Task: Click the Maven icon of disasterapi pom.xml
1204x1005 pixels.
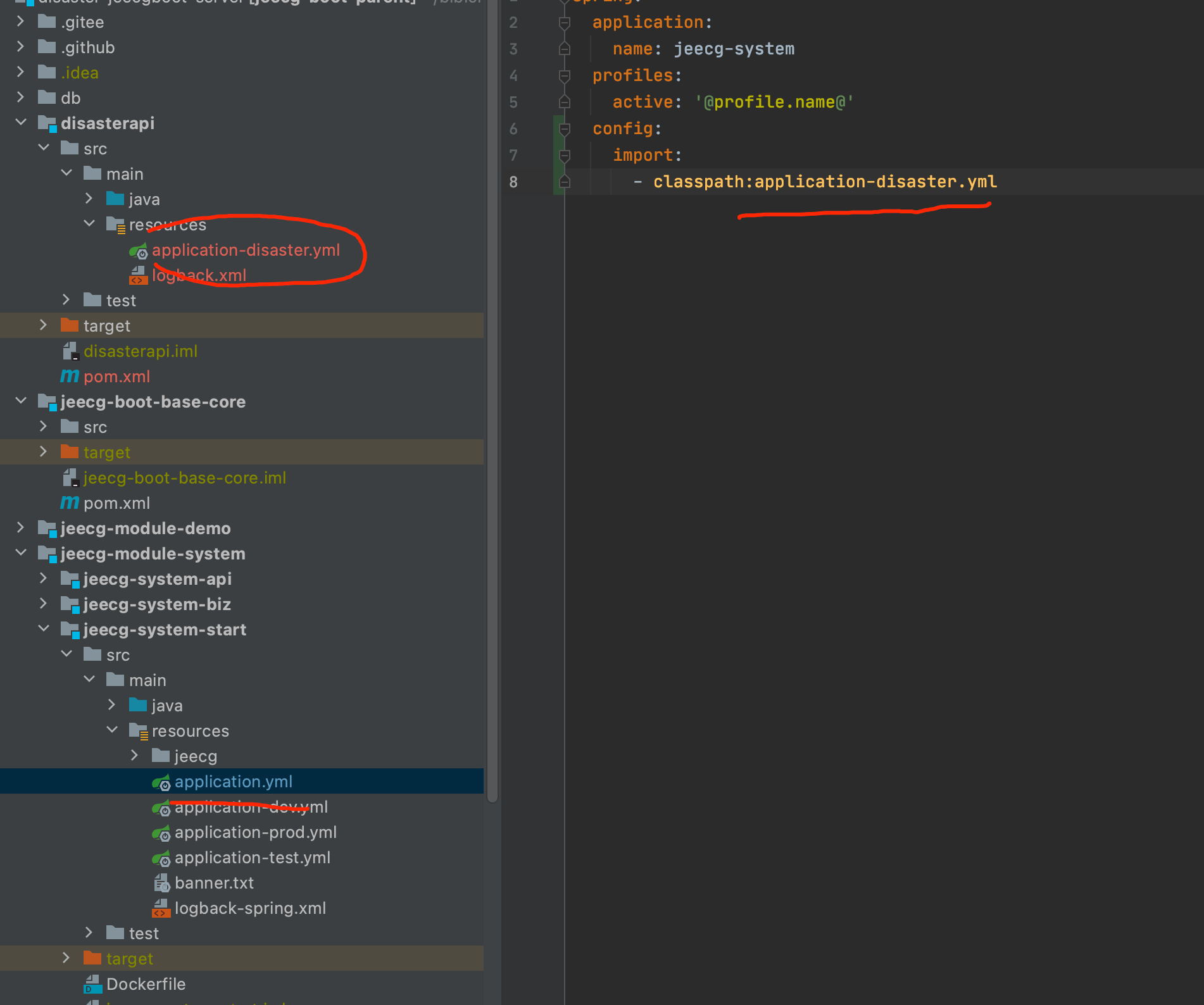Action: point(70,377)
